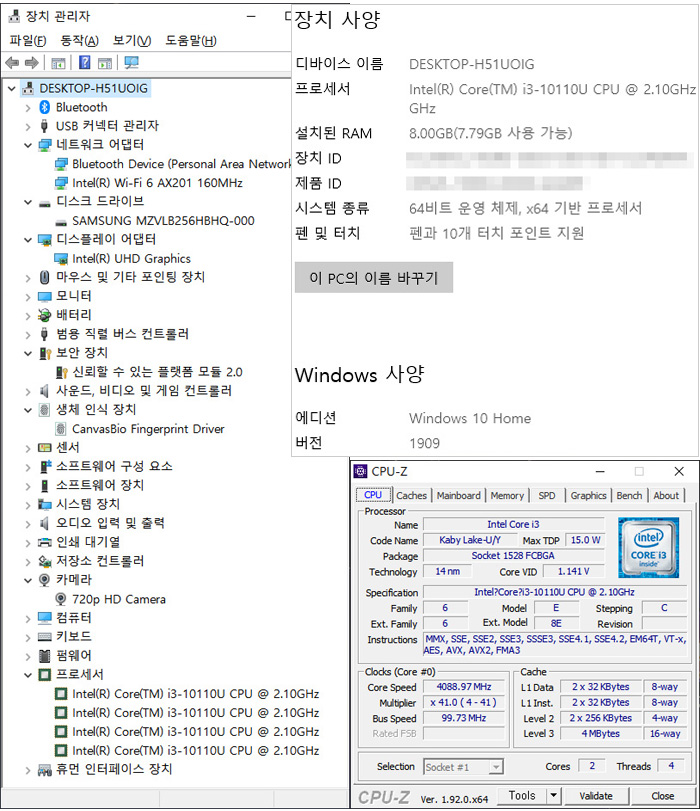Open the 파일(F) menu
The height and width of the screenshot is (811, 700).
pos(28,40)
